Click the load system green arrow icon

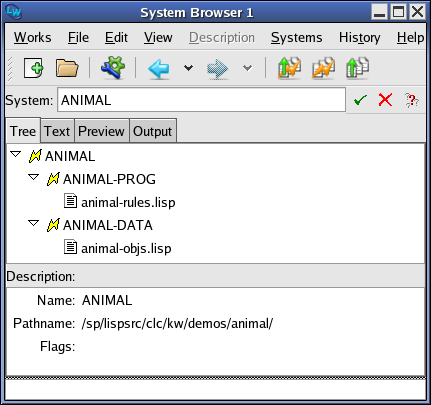(357, 68)
